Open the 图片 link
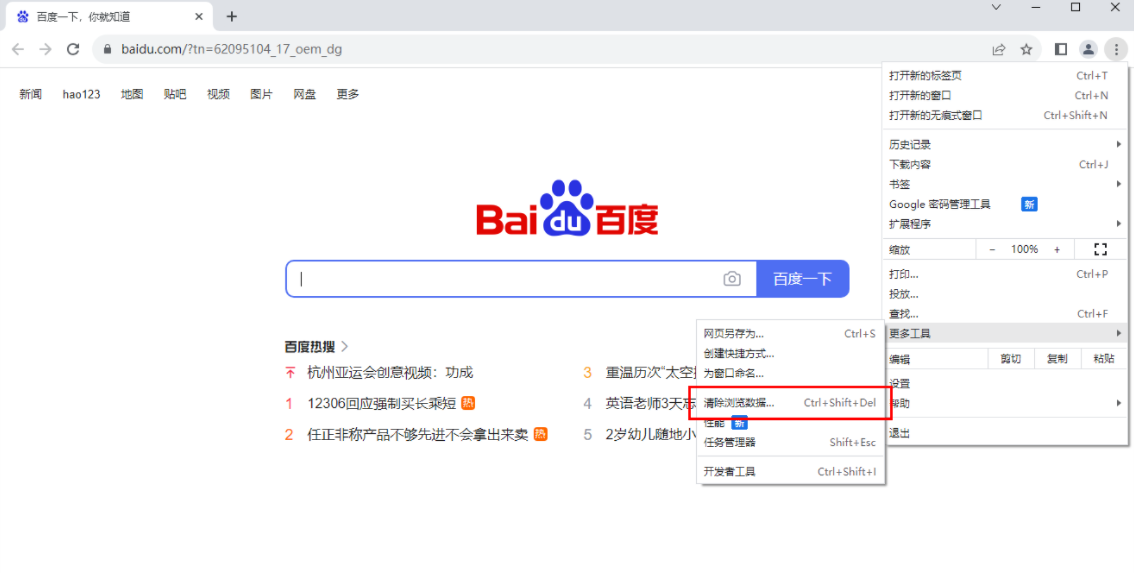This screenshot has height=573, width=1134. tap(261, 94)
